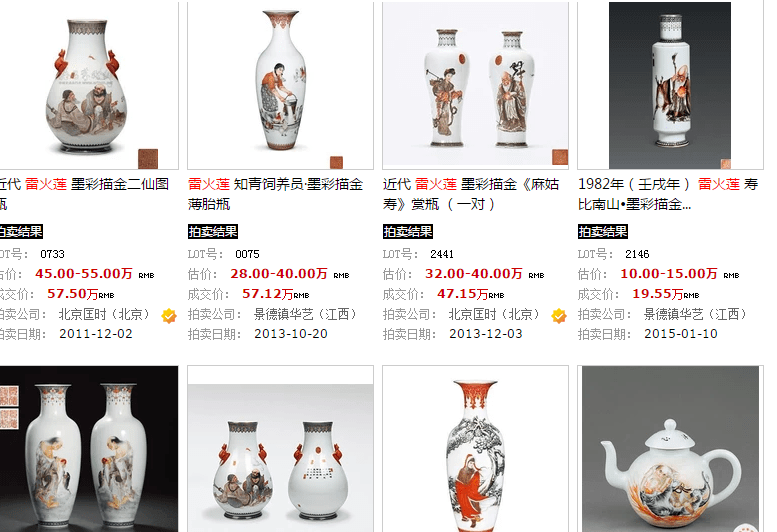Open the red-robed figure vase thumbnail
The height and width of the screenshot is (532, 777).
[475, 449]
